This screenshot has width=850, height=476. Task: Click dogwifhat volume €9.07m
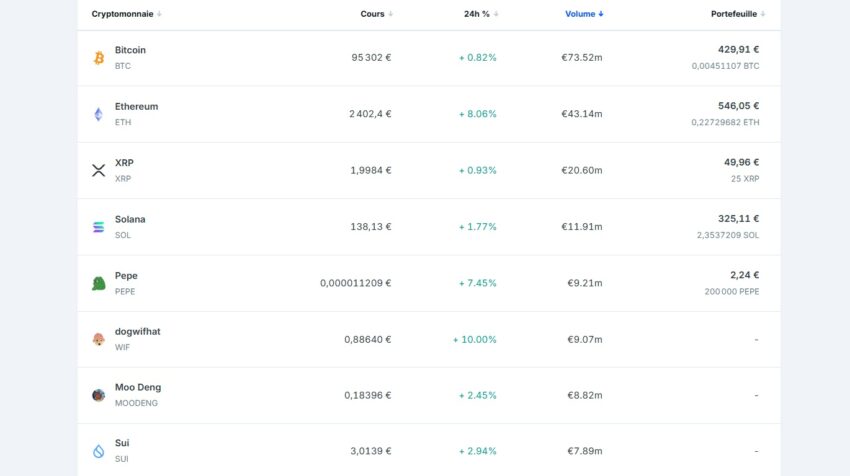[585, 339]
